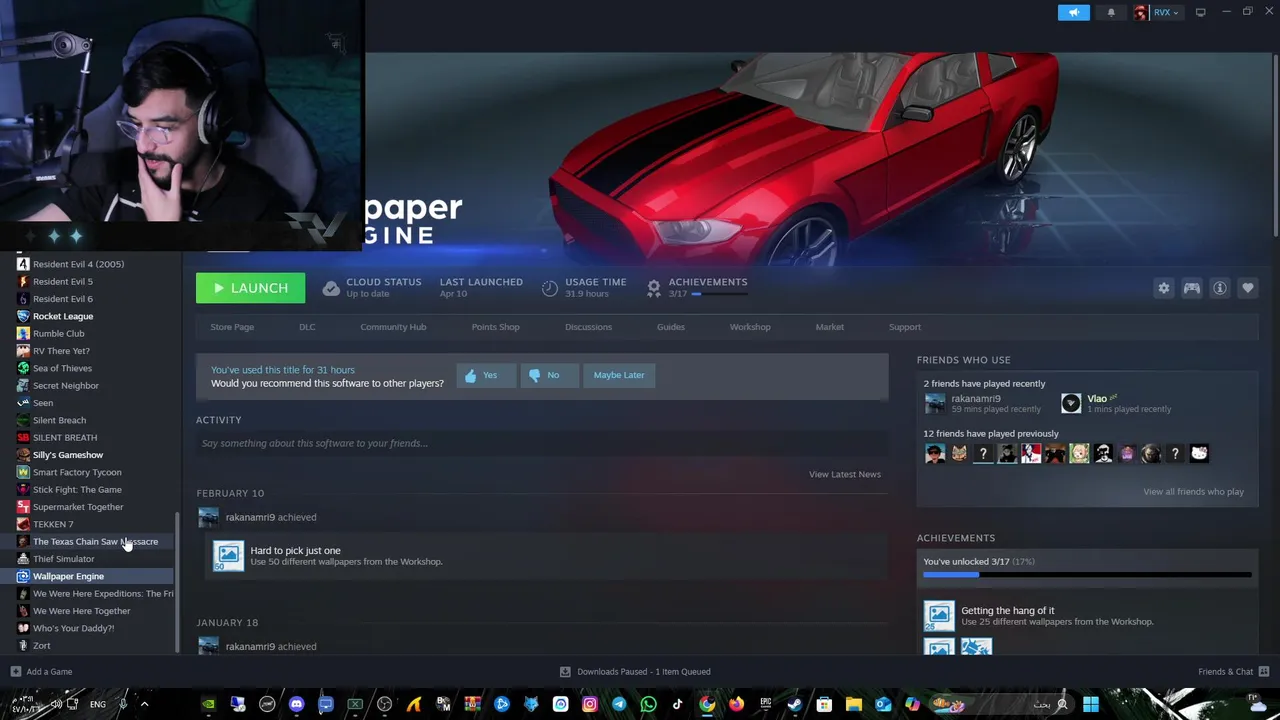
Task: Select Smart Factory Tycoon in library
Action: click(x=77, y=472)
